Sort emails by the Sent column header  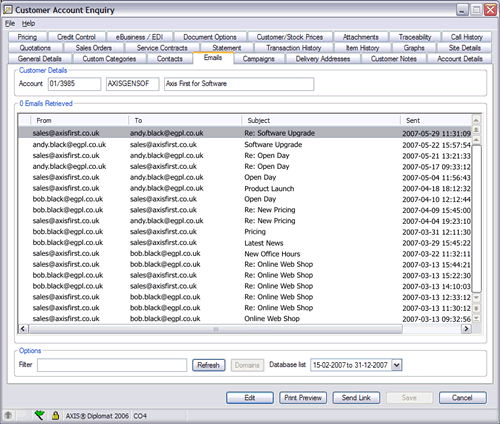click(x=436, y=120)
